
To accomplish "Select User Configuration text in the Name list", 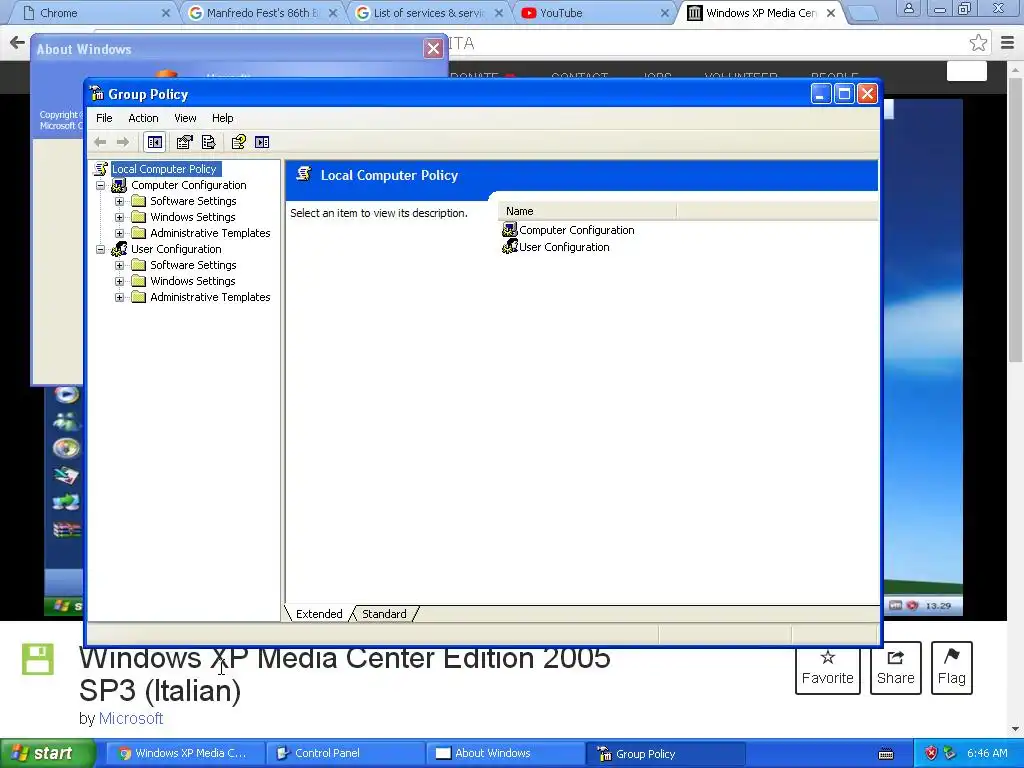I will (564, 247).
